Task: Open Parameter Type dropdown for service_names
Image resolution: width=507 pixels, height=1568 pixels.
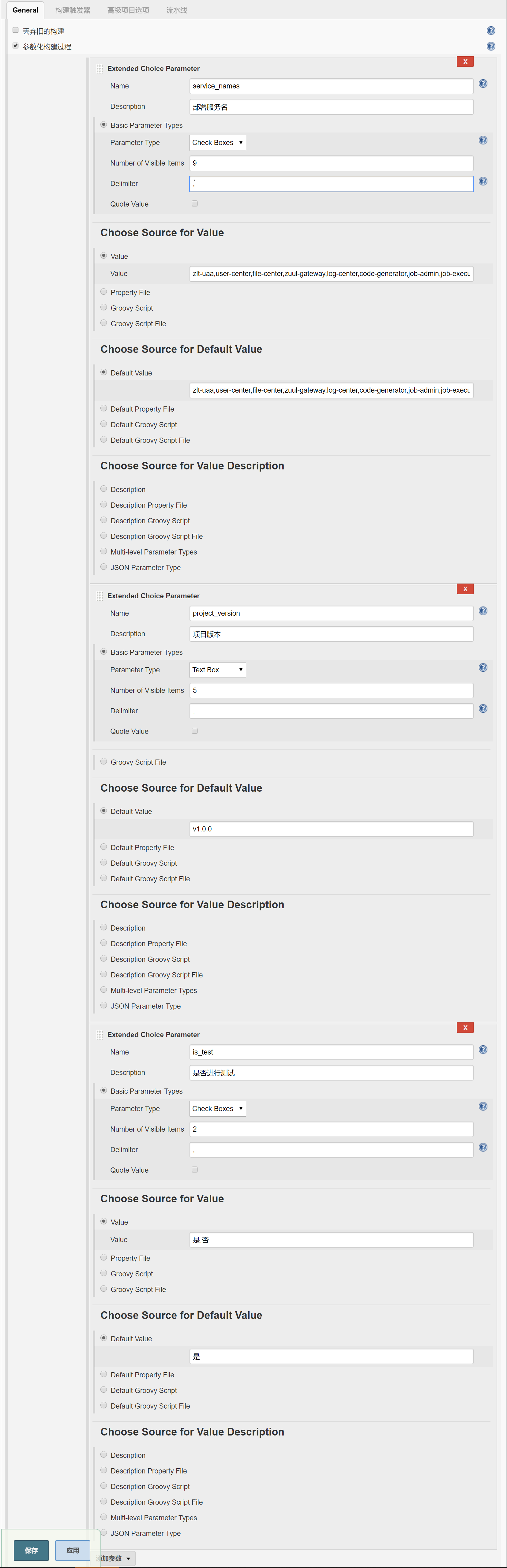Action: pos(218,142)
